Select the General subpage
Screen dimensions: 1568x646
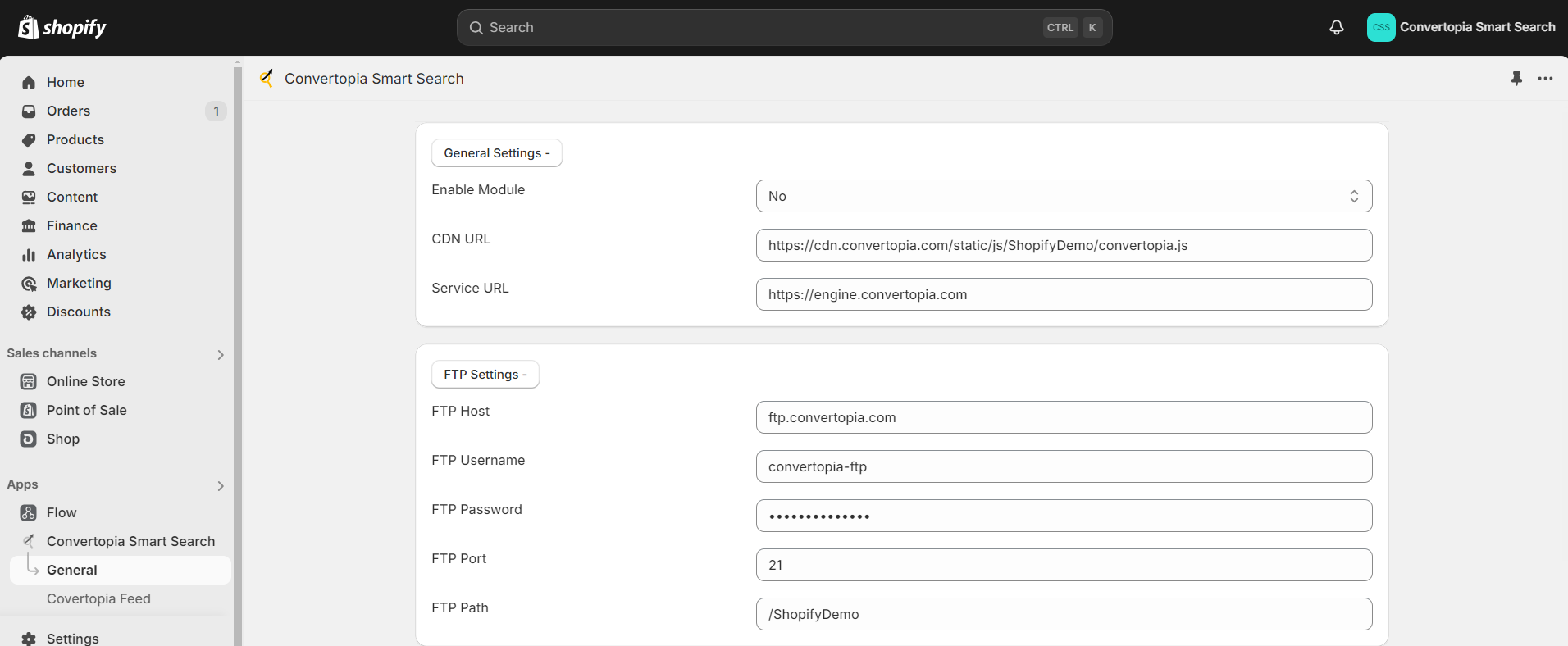click(120, 570)
